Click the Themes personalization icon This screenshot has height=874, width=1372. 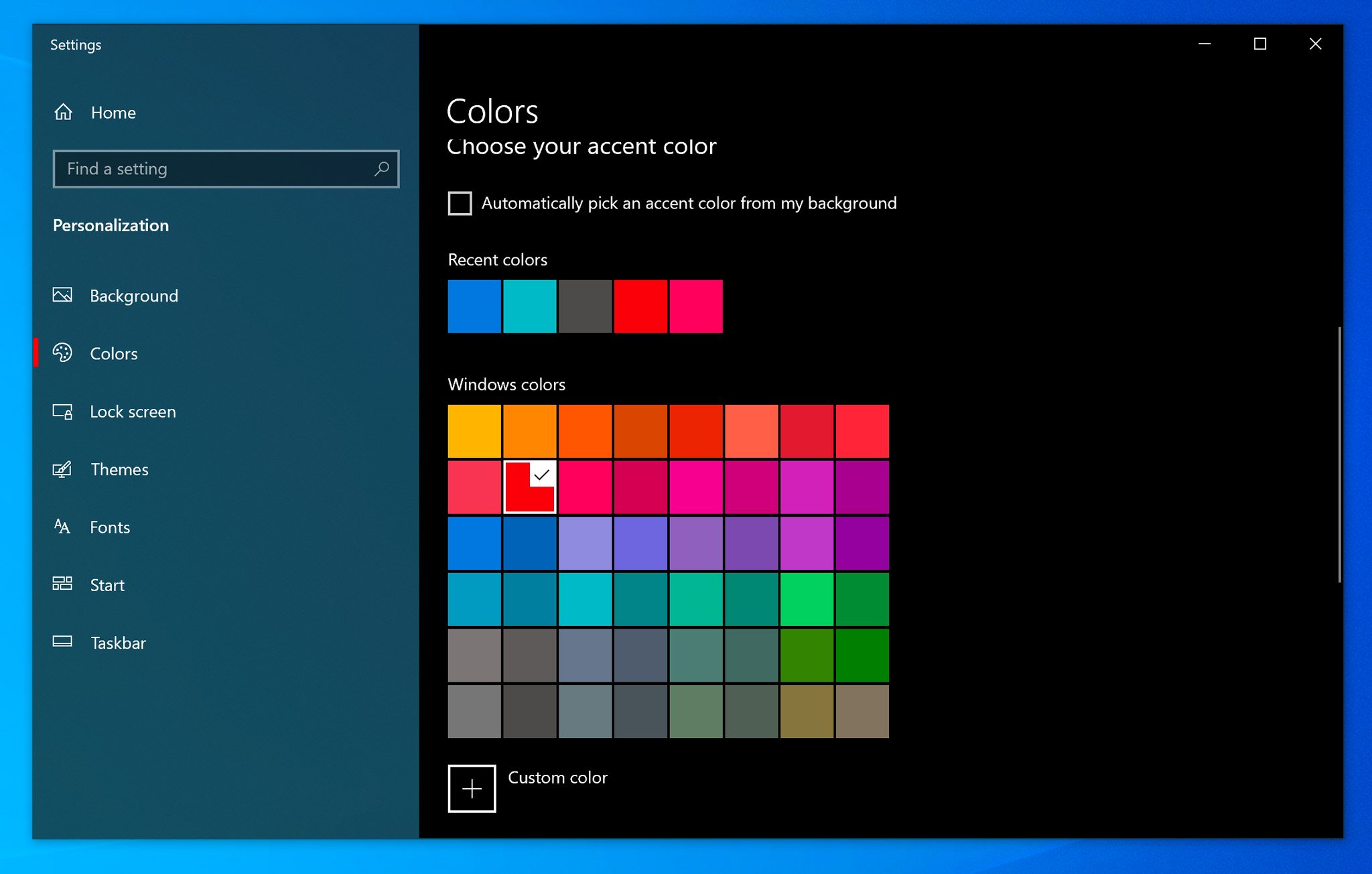(x=64, y=469)
